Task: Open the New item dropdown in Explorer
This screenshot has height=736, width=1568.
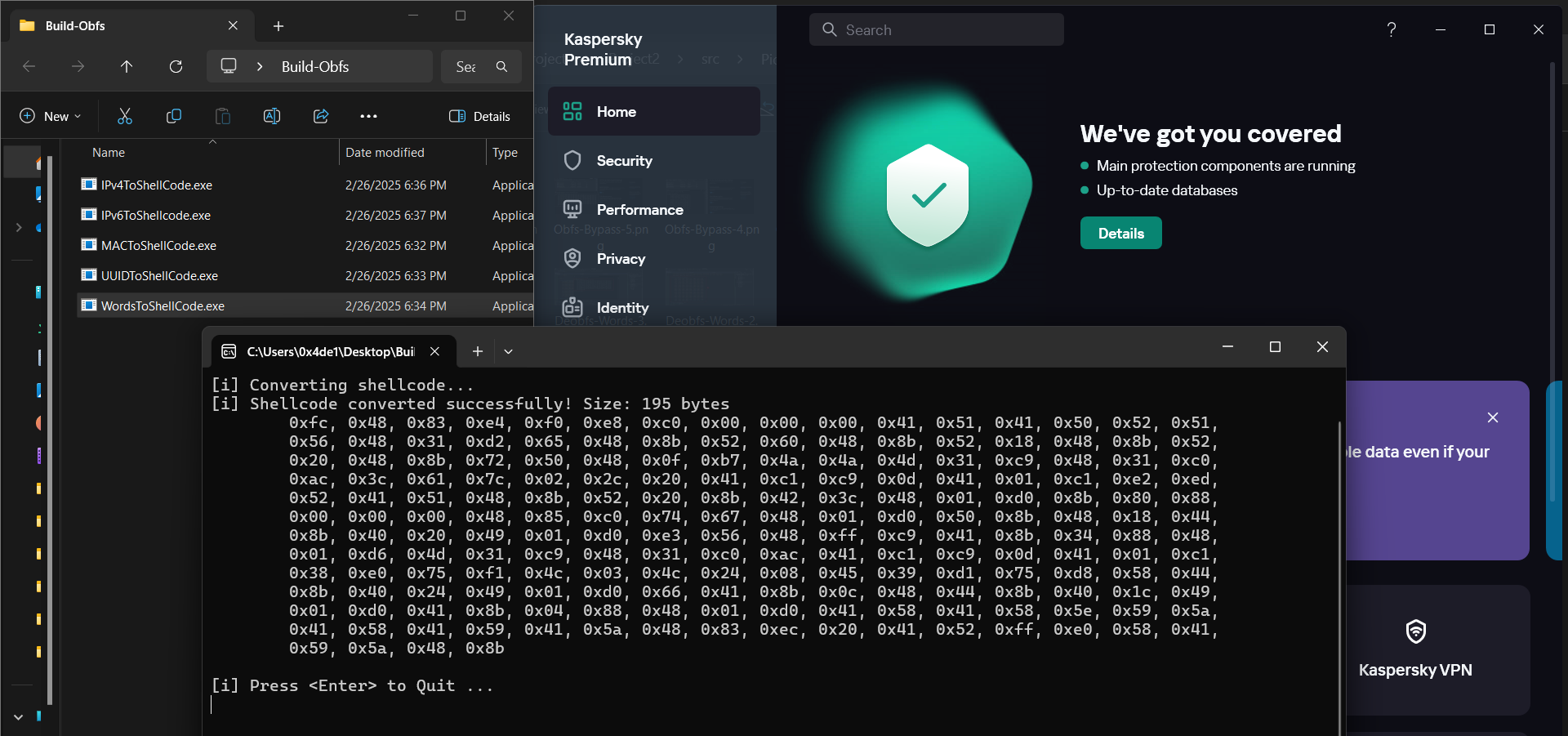Action: 51,116
